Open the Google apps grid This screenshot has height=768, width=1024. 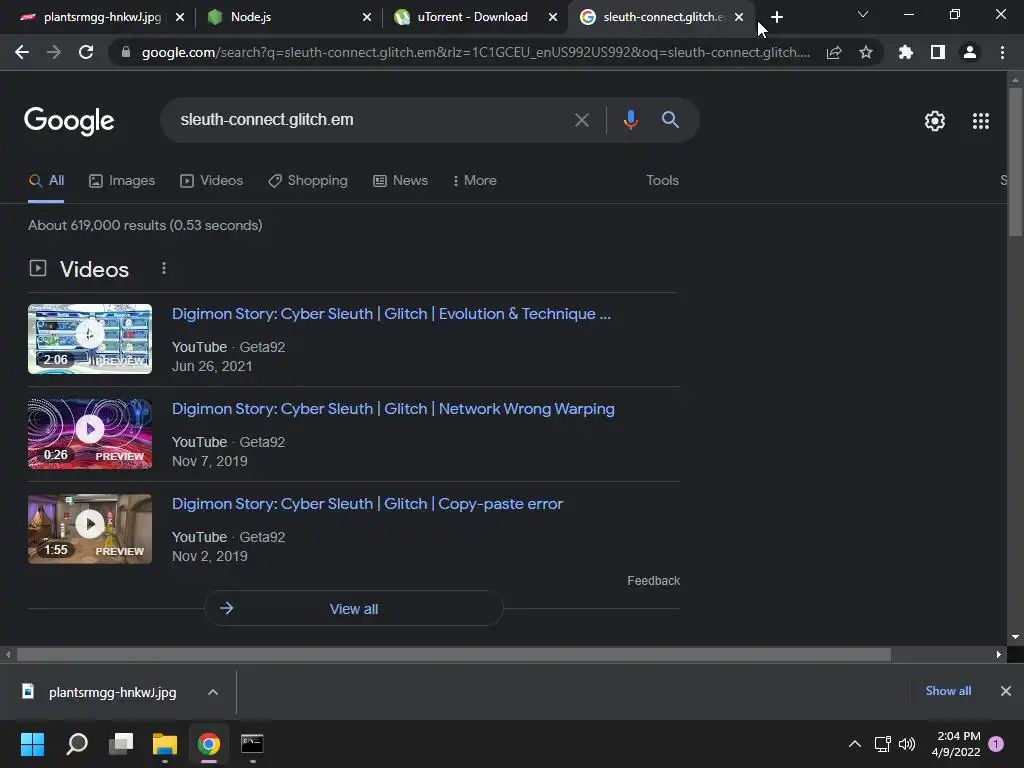981,121
